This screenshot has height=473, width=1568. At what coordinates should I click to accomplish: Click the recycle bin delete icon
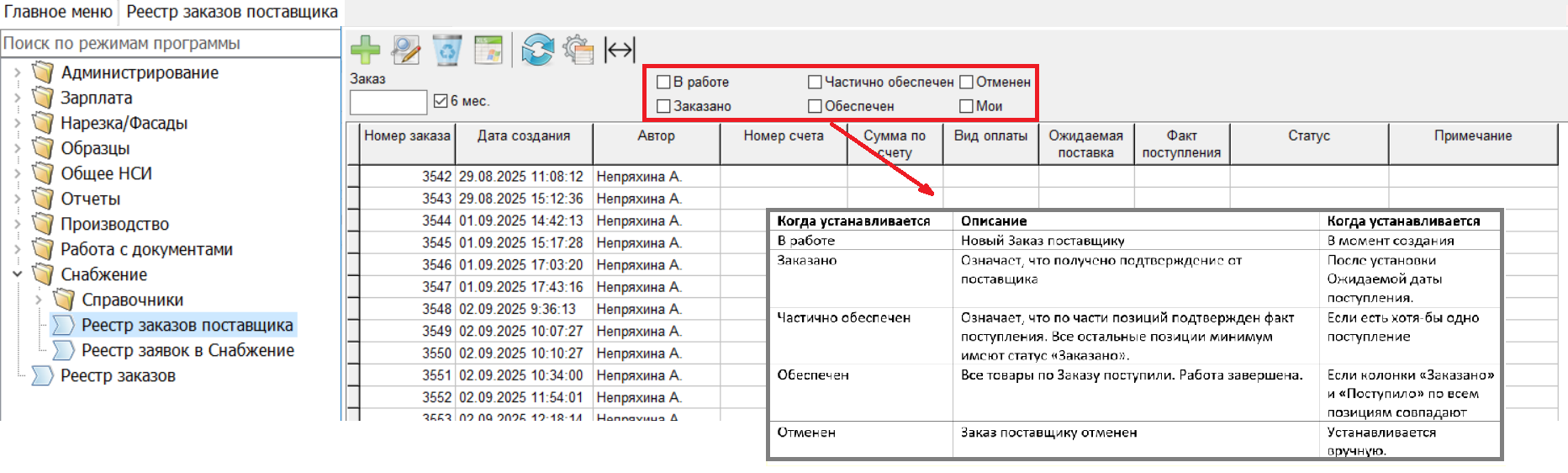pos(447,50)
